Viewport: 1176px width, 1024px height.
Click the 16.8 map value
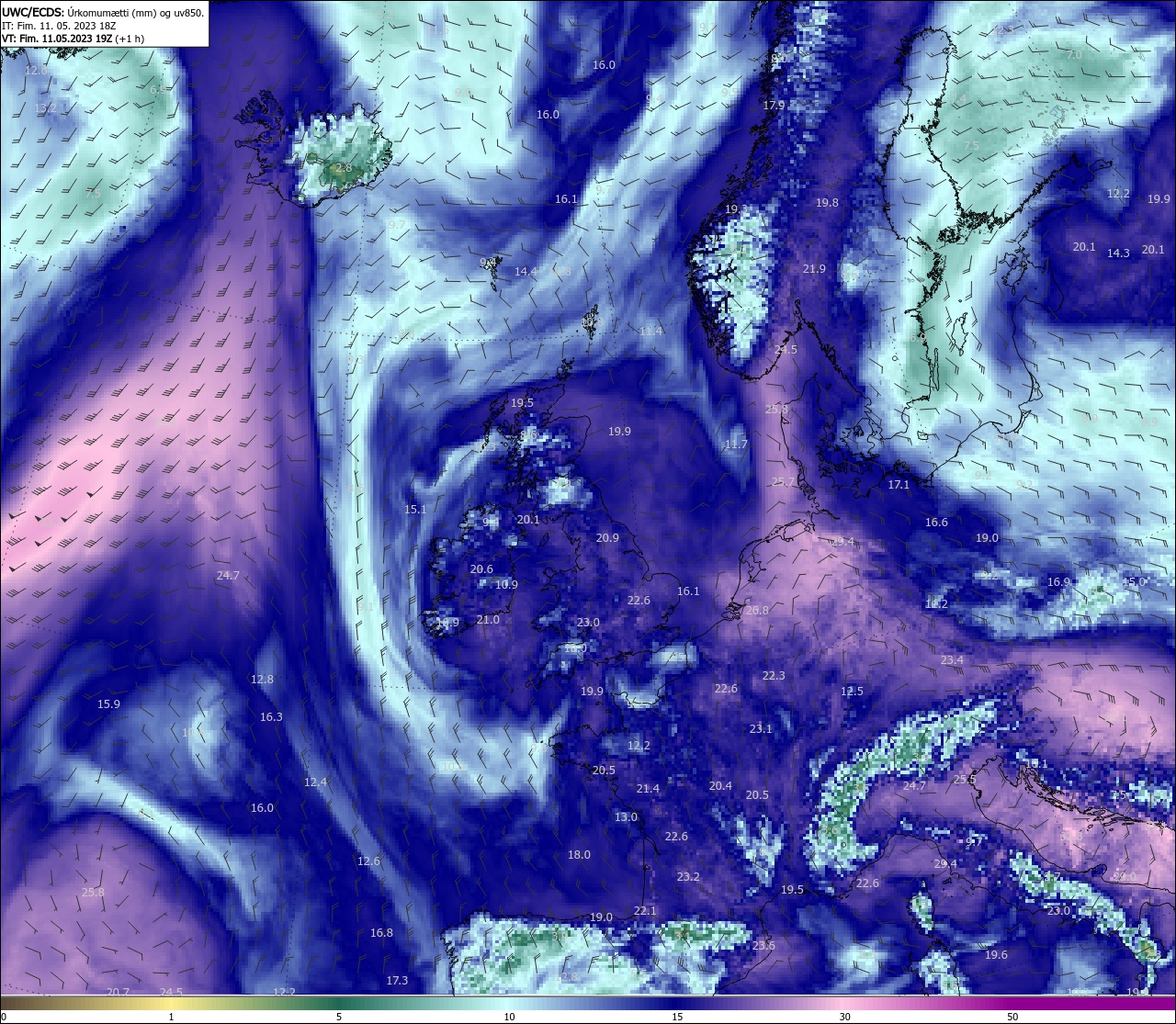tap(381, 933)
